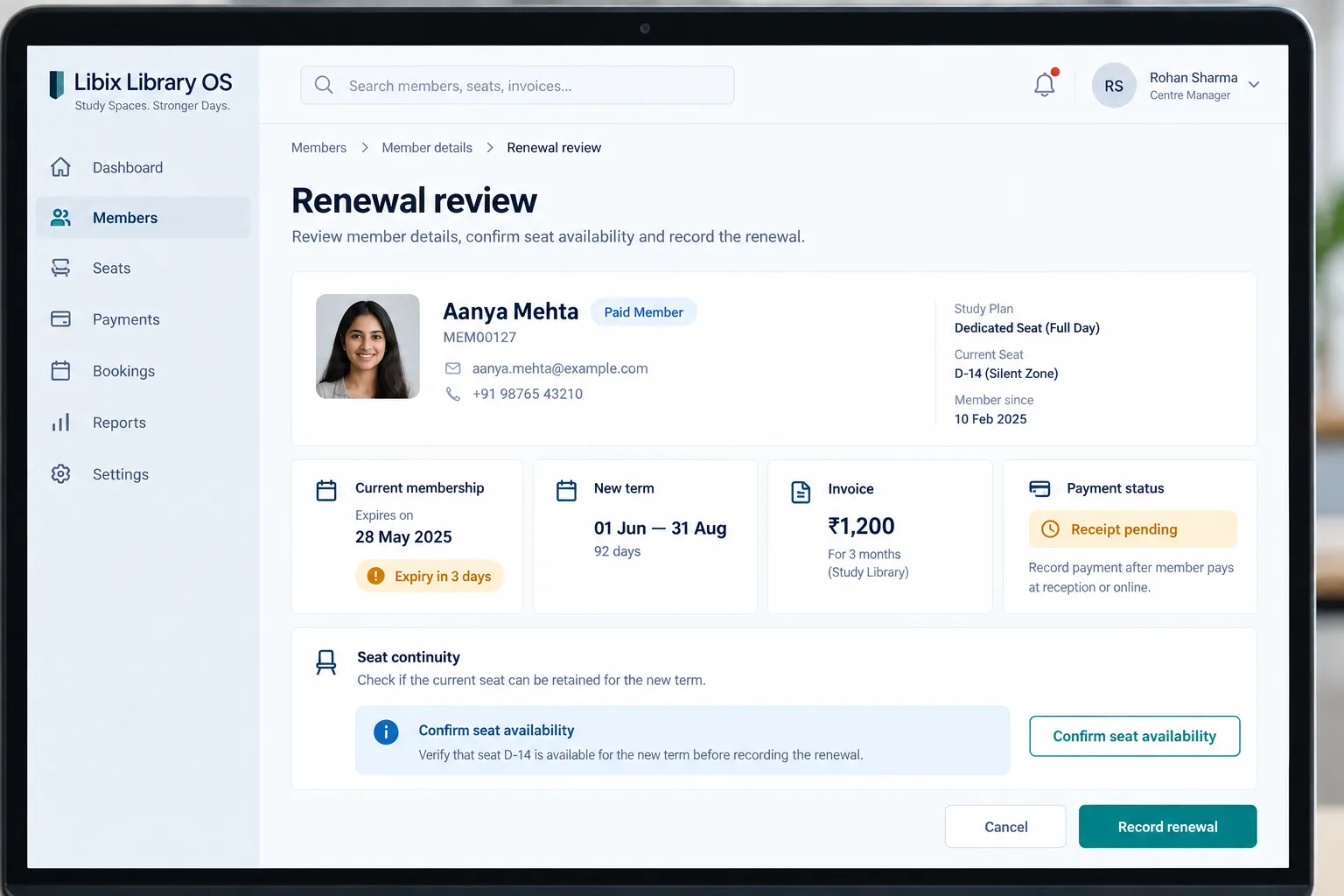Open Bookings in the sidebar
This screenshot has height=896, width=1344.
click(143, 371)
